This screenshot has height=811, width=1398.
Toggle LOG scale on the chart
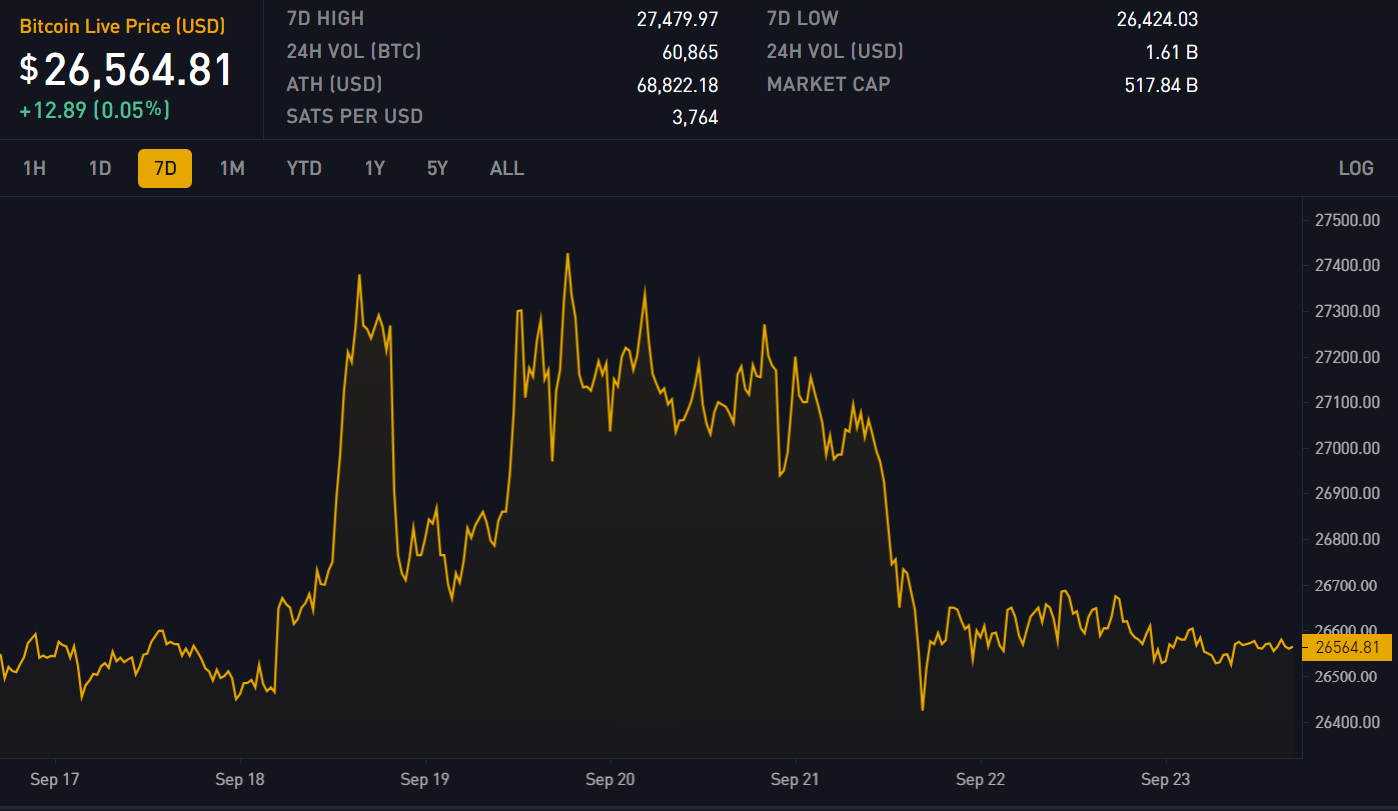coord(1355,168)
